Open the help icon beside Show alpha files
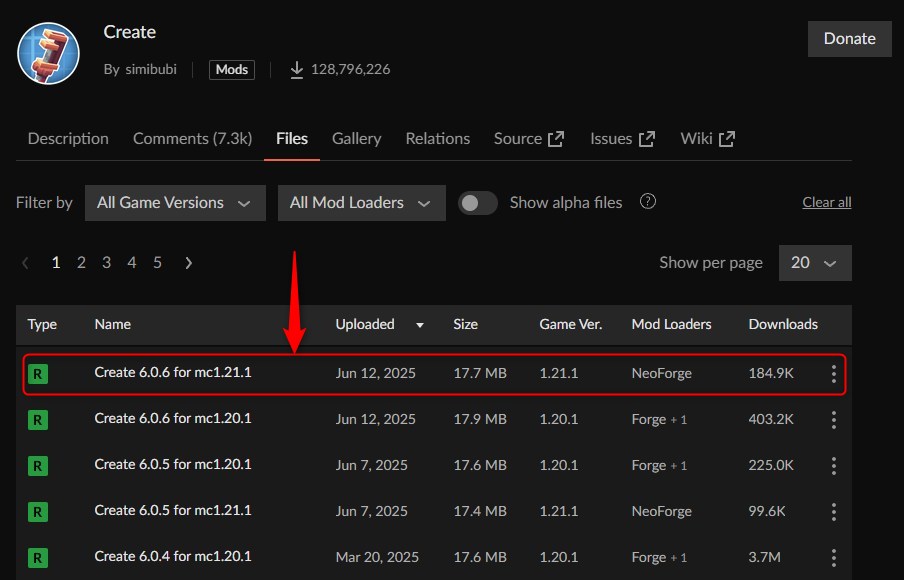This screenshot has width=904, height=580. click(647, 202)
